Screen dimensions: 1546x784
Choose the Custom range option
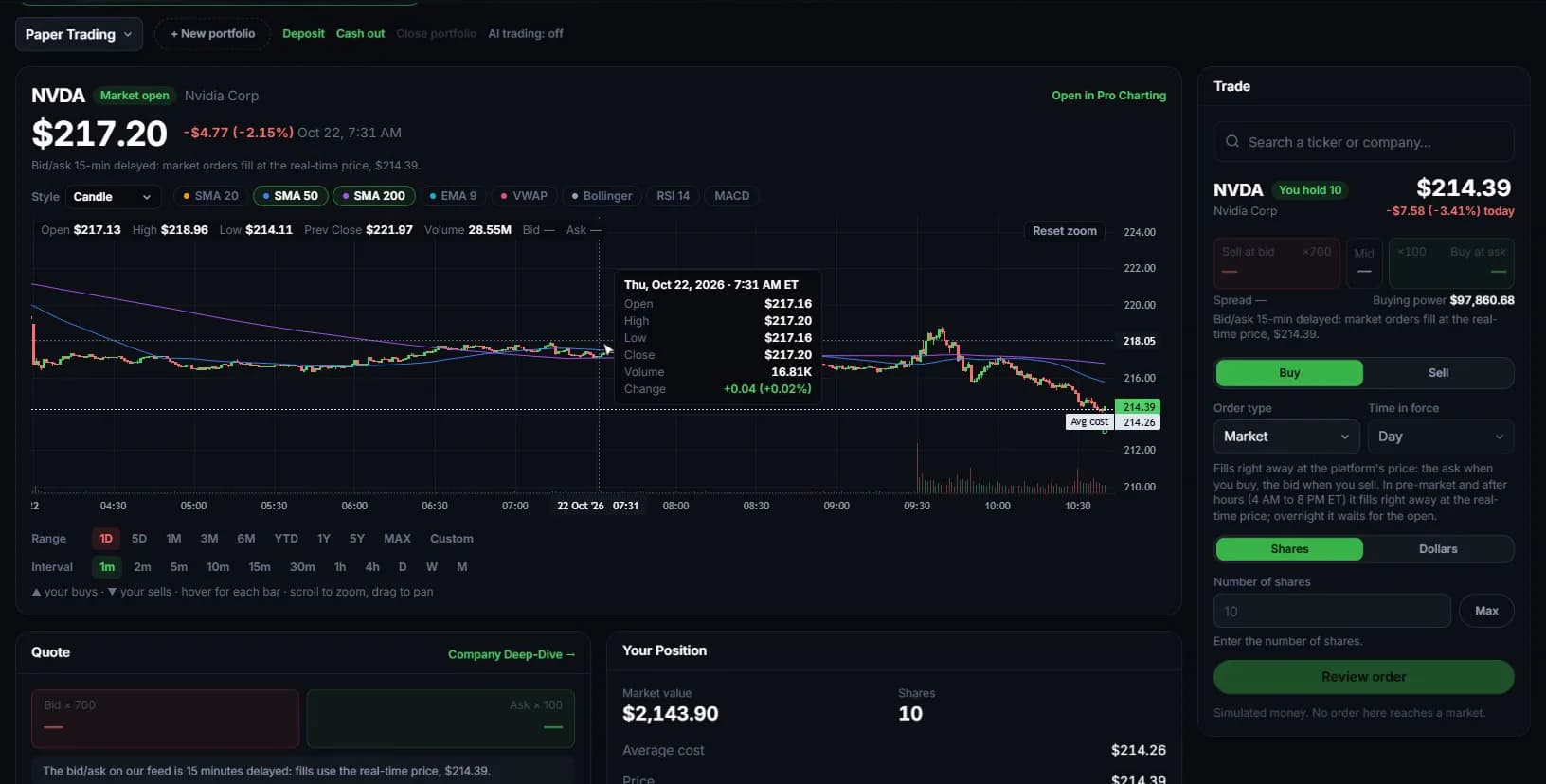(x=452, y=539)
